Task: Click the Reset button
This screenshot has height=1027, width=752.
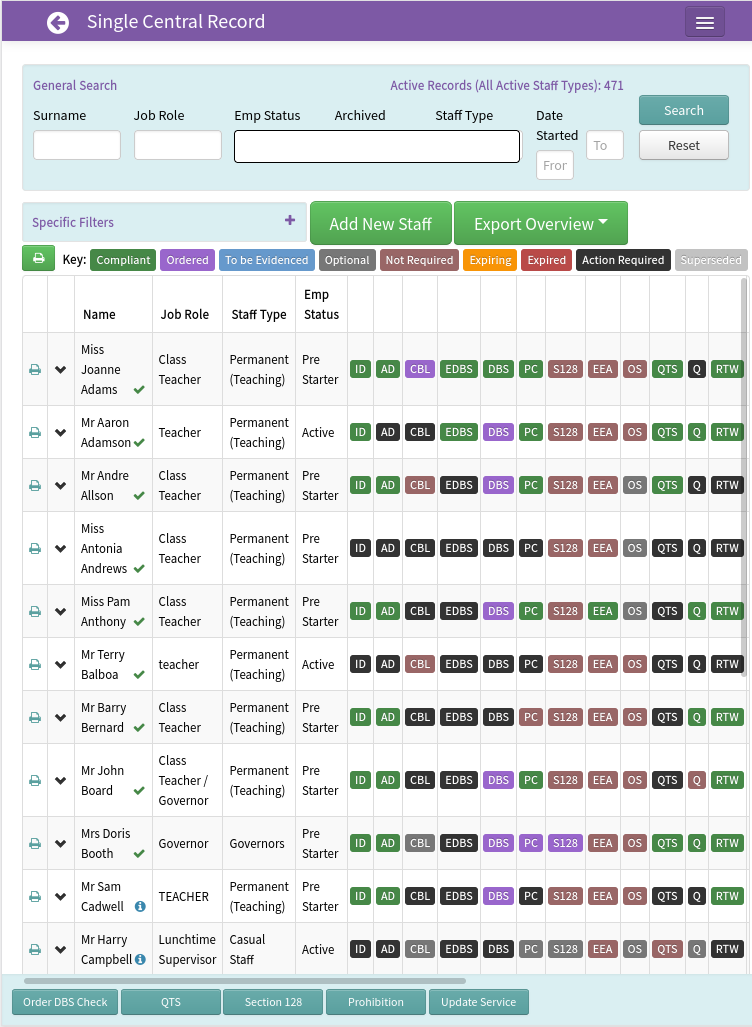Action: point(684,145)
